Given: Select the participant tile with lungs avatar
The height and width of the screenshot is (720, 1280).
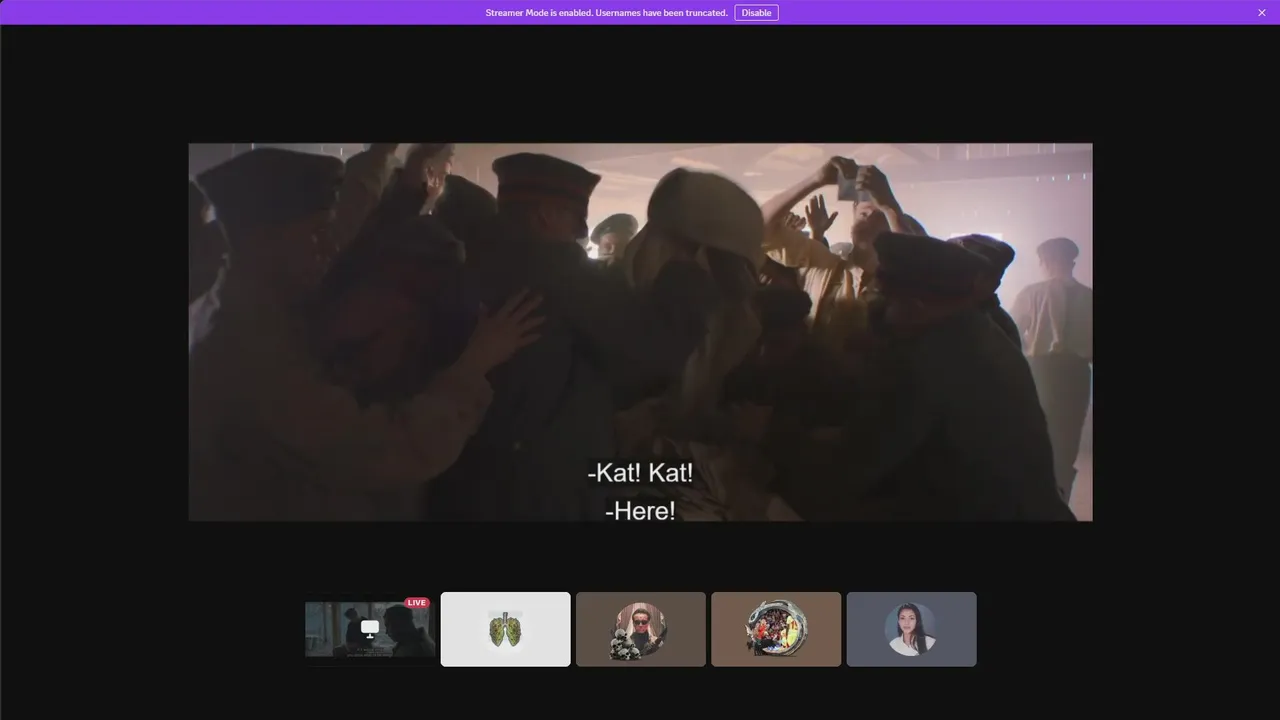Looking at the screenshot, I should [506, 629].
